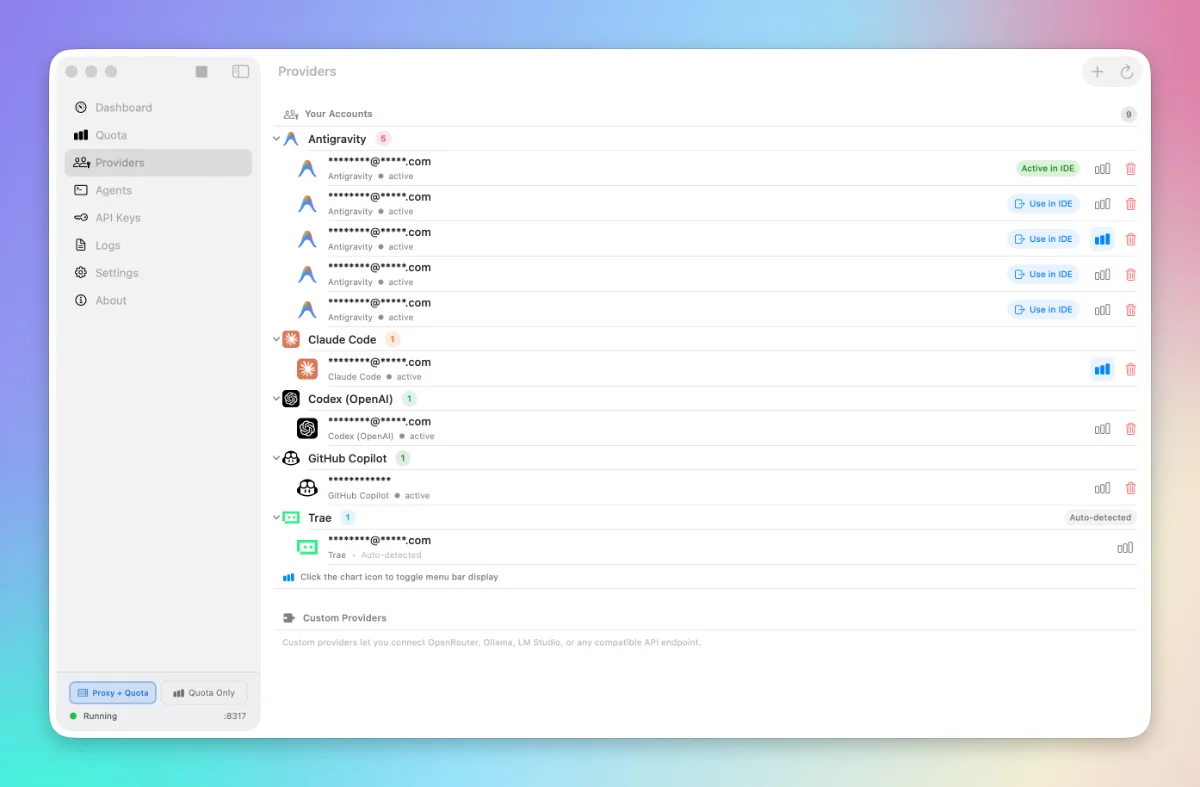Toggle menu bar chart for Trae account
This screenshot has width=1200, height=787.
[x=1125, y=548]
